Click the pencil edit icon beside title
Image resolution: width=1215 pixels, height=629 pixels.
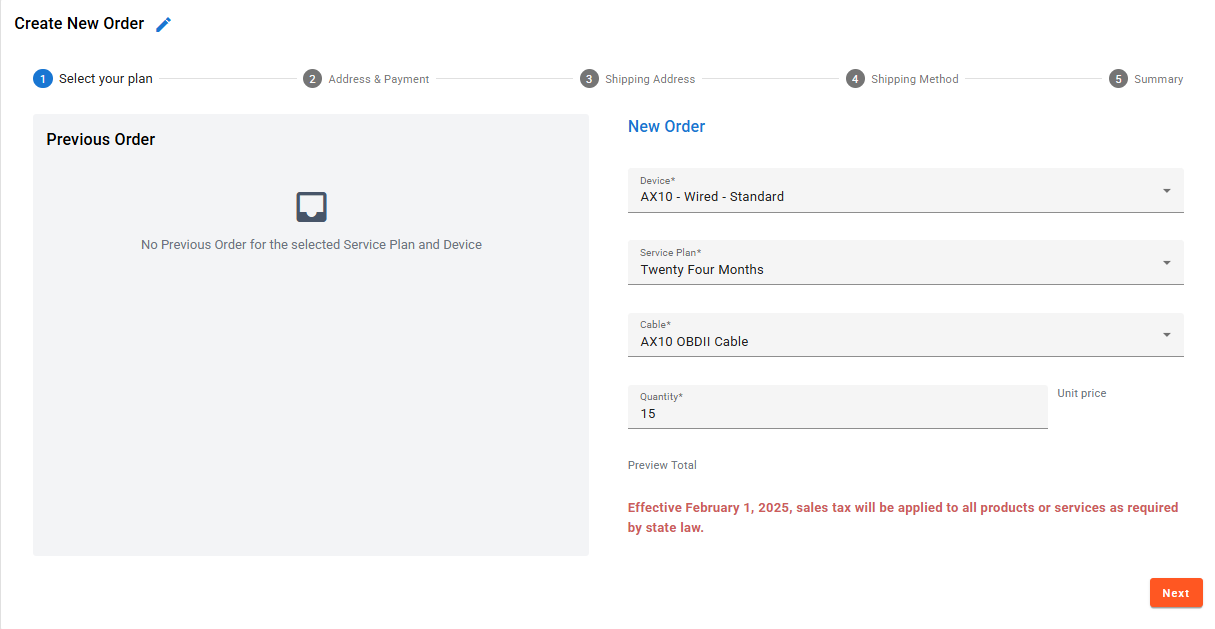pyautogui.click(x=164, y=24)
